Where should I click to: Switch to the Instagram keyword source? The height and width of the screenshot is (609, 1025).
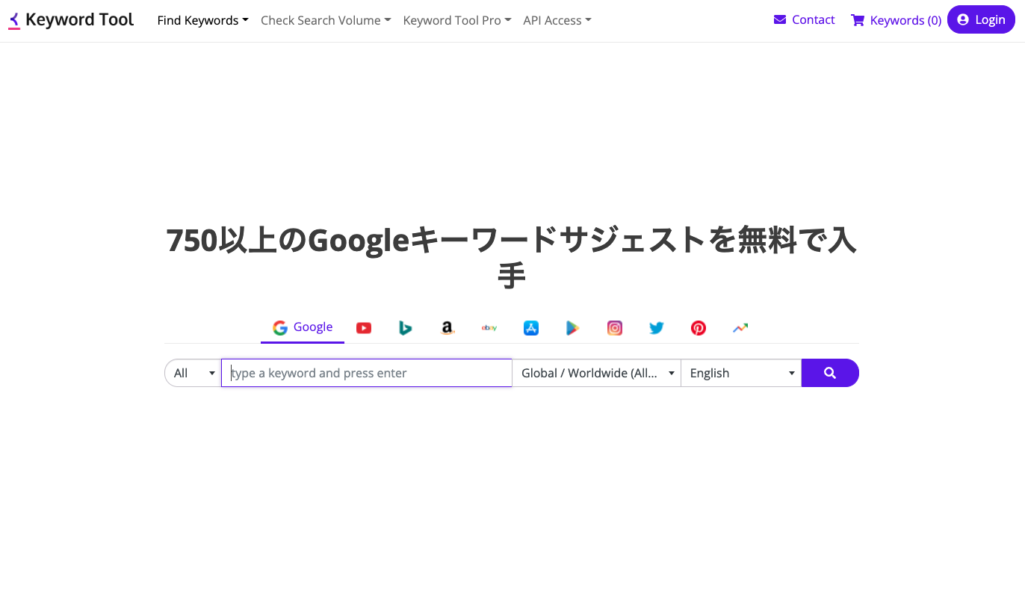[x=614, y=327]
